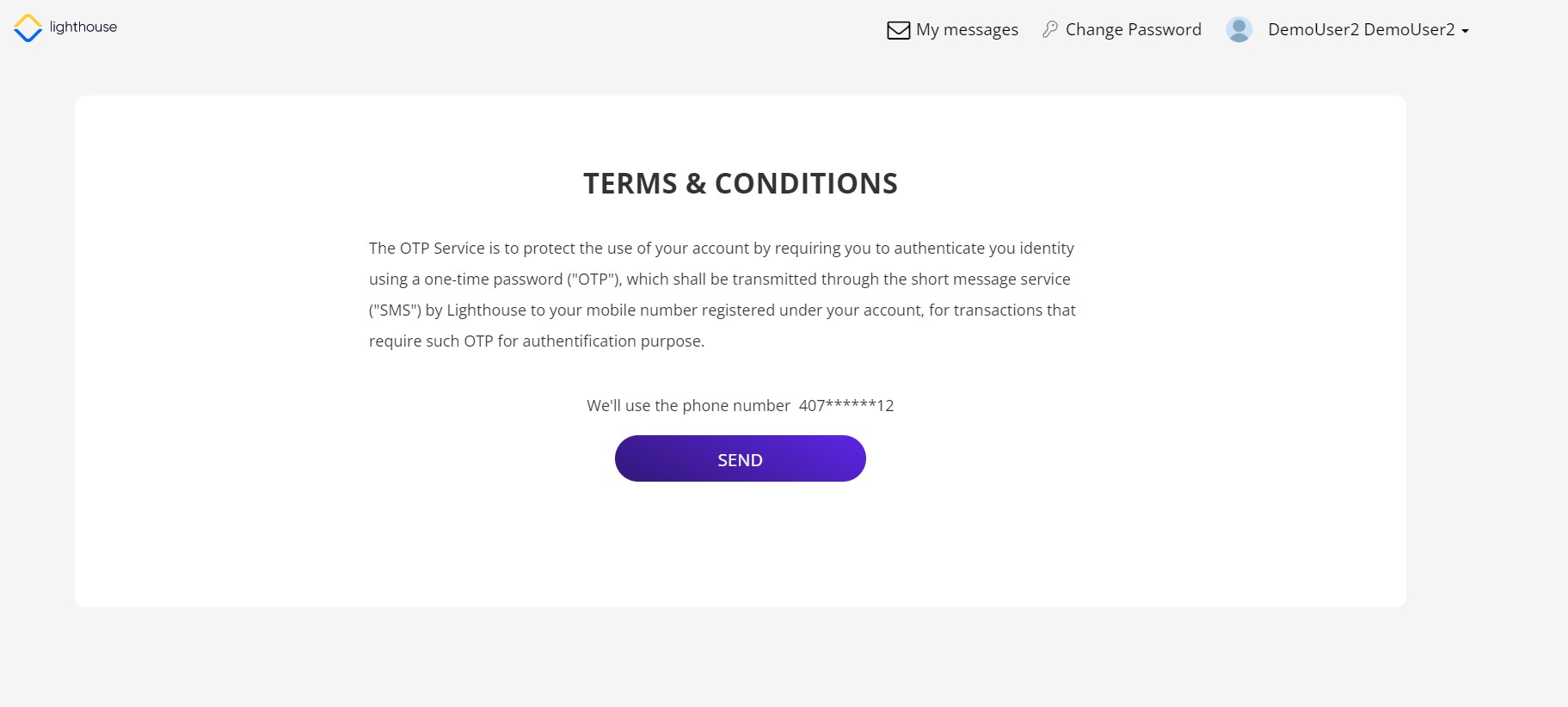Click the lighthouse wordmark text

click(83, 27)
